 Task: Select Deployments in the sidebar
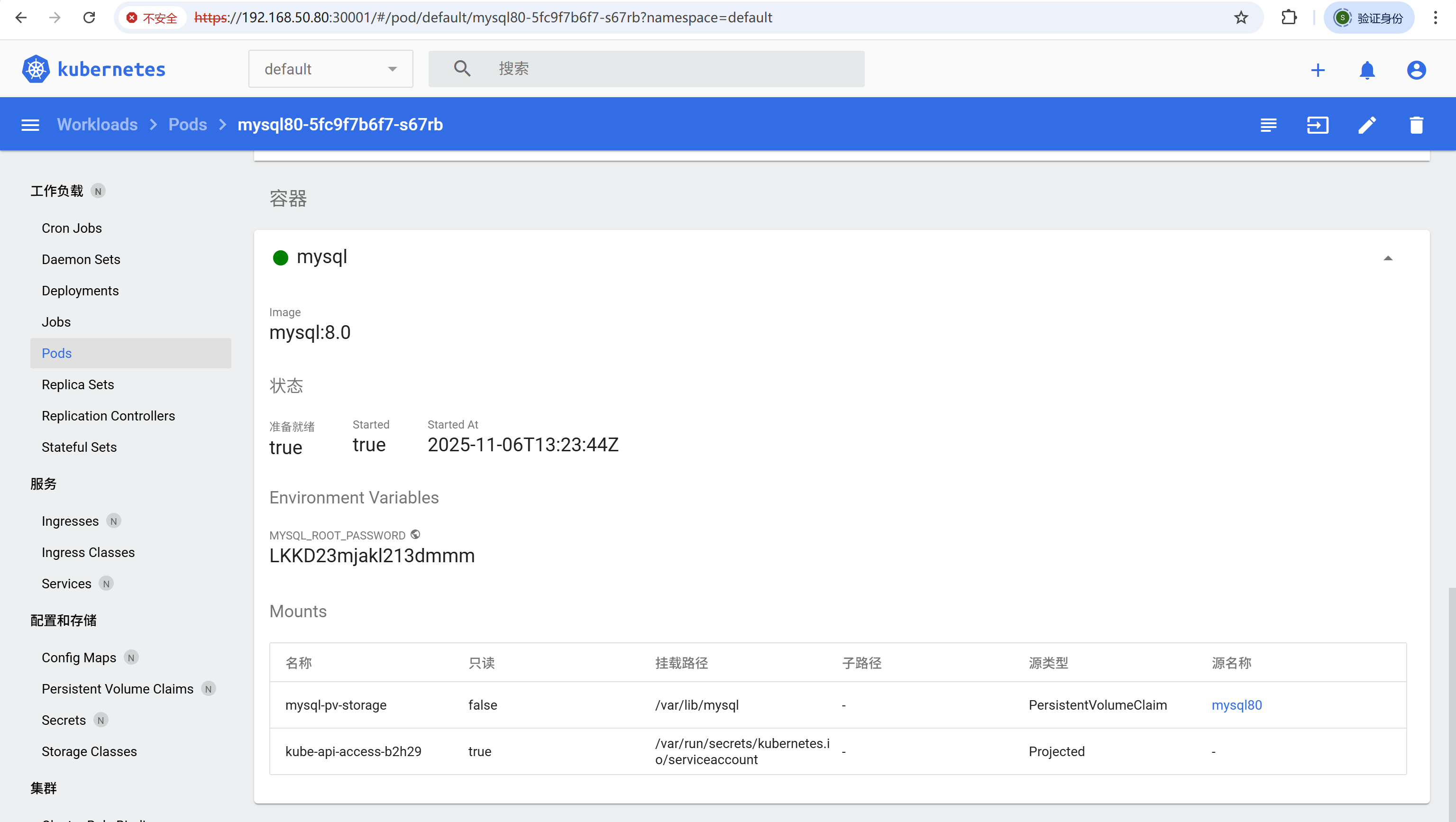[x=80, y=291]
